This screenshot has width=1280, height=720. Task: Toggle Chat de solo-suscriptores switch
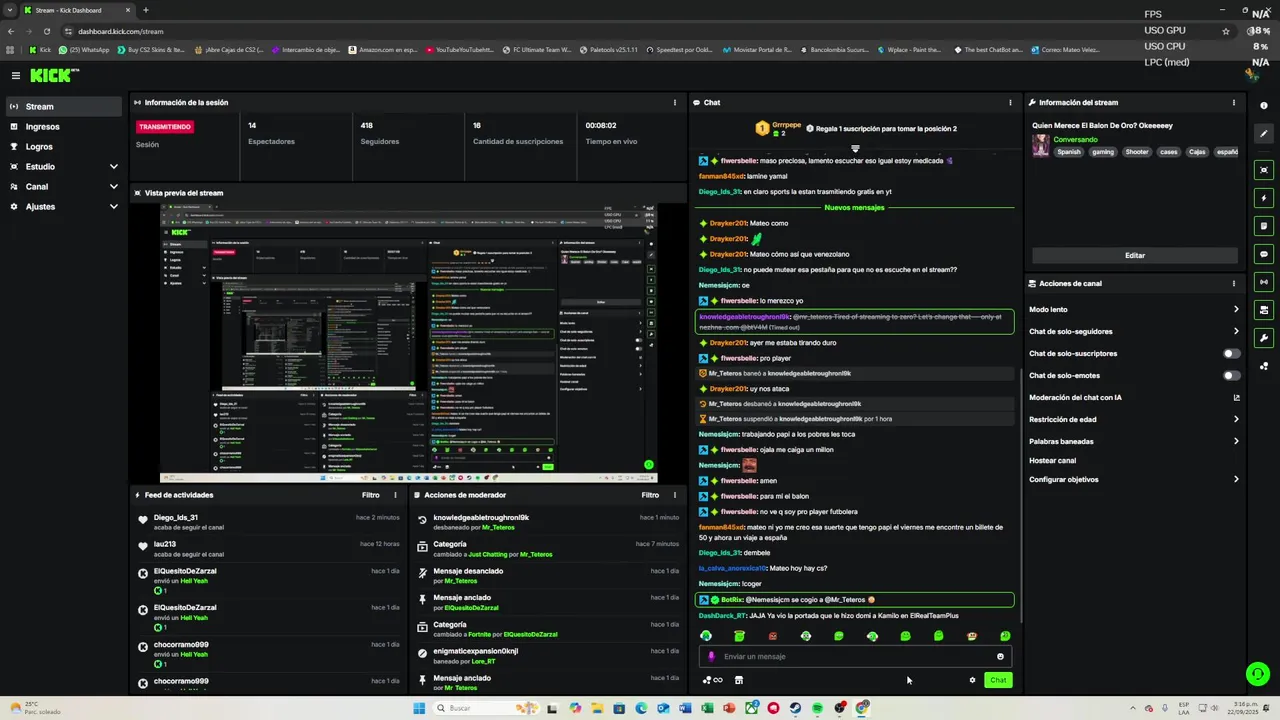(1232, 353)
